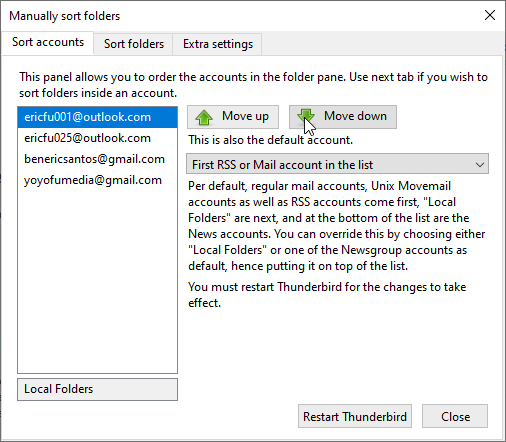The width and height of the screenshot is (506, 442).
Task: Click the Move down button label
Action: pyautogui.click(x=355, y=116)
